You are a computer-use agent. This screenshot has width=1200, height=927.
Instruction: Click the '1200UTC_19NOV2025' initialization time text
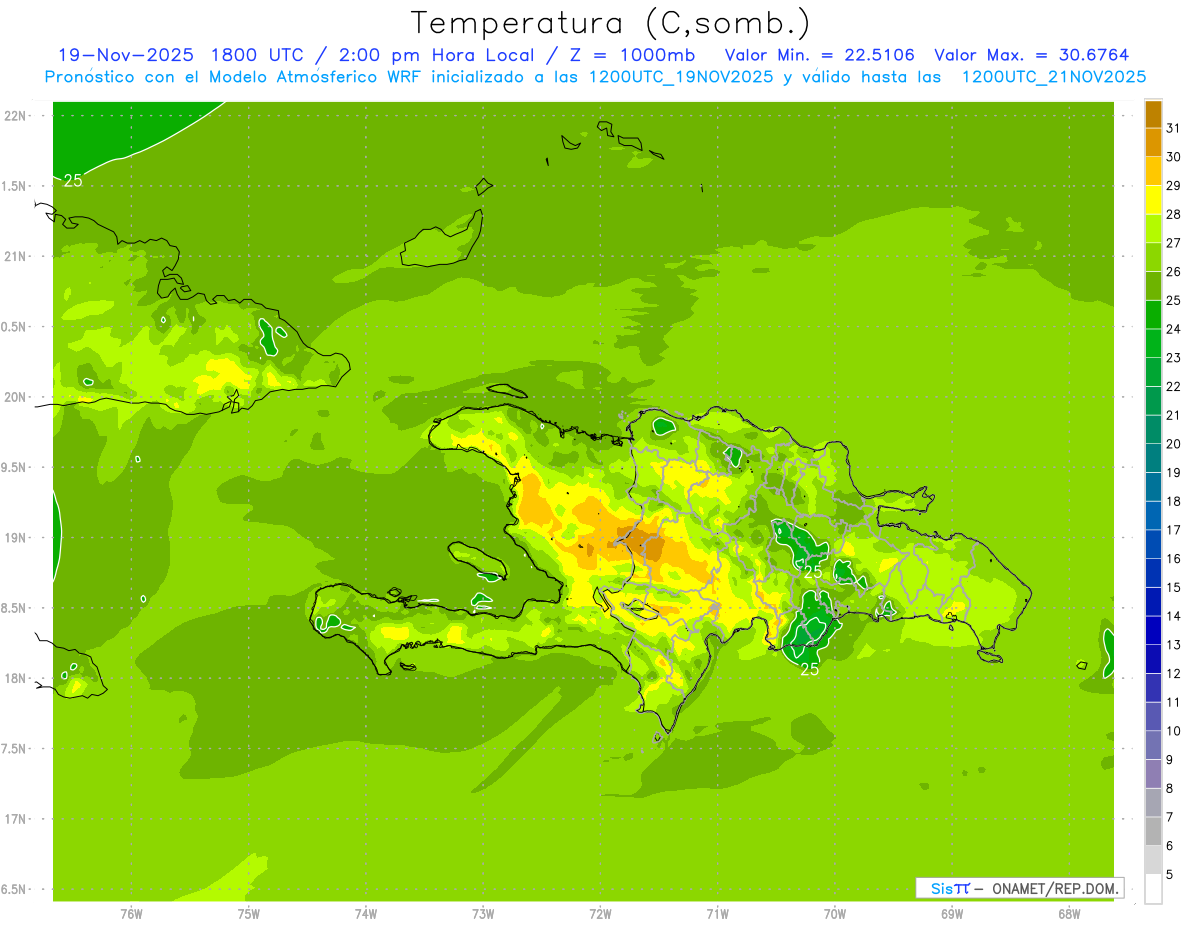[x=679, y=77]
